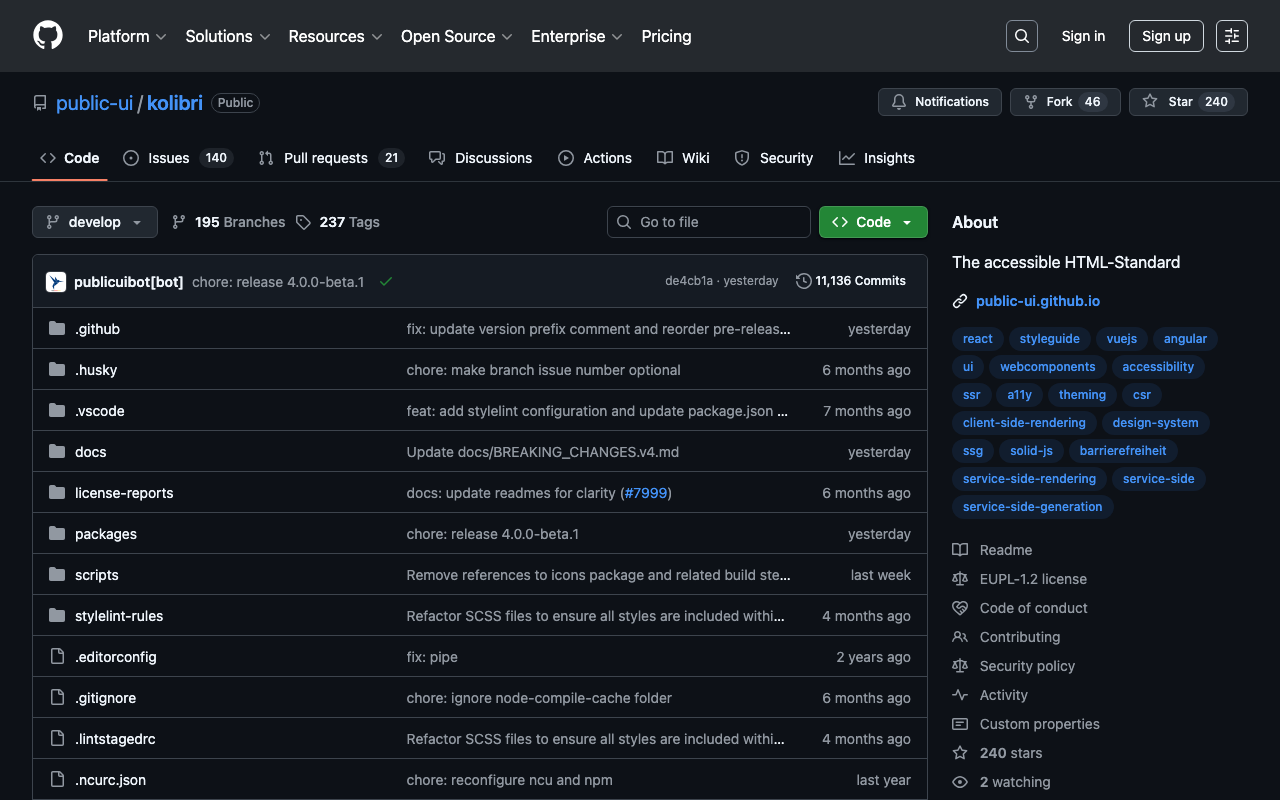
Task: Open the public-ui.github.io website link
Action: (x=1037, y=301)
